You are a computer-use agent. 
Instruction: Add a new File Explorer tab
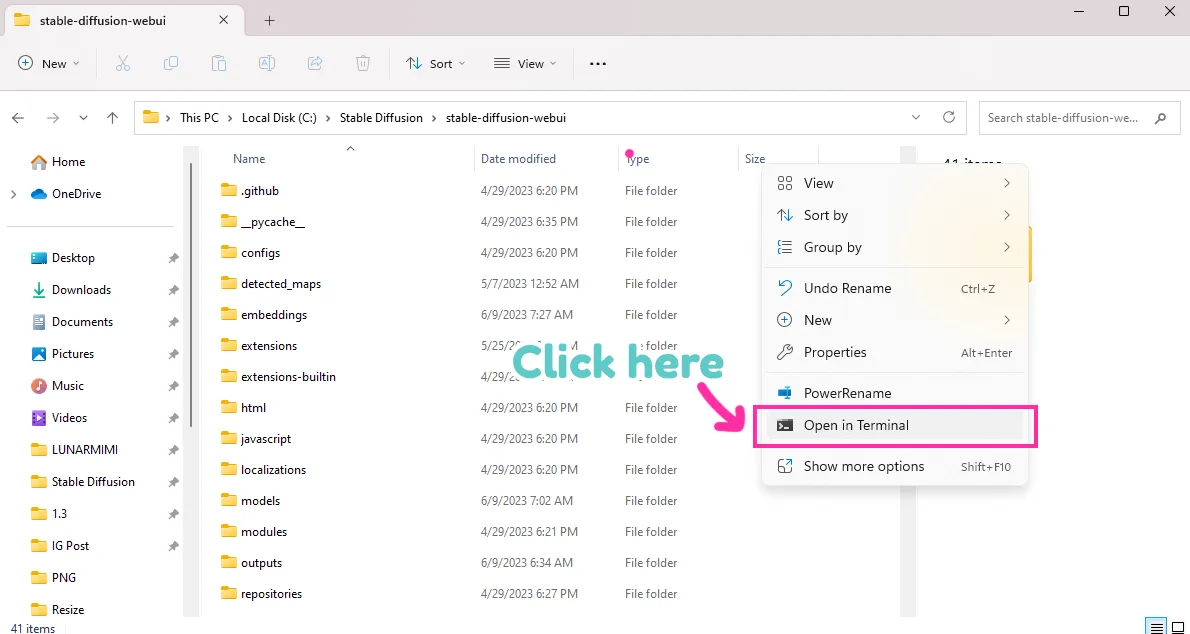click(269, 21)
